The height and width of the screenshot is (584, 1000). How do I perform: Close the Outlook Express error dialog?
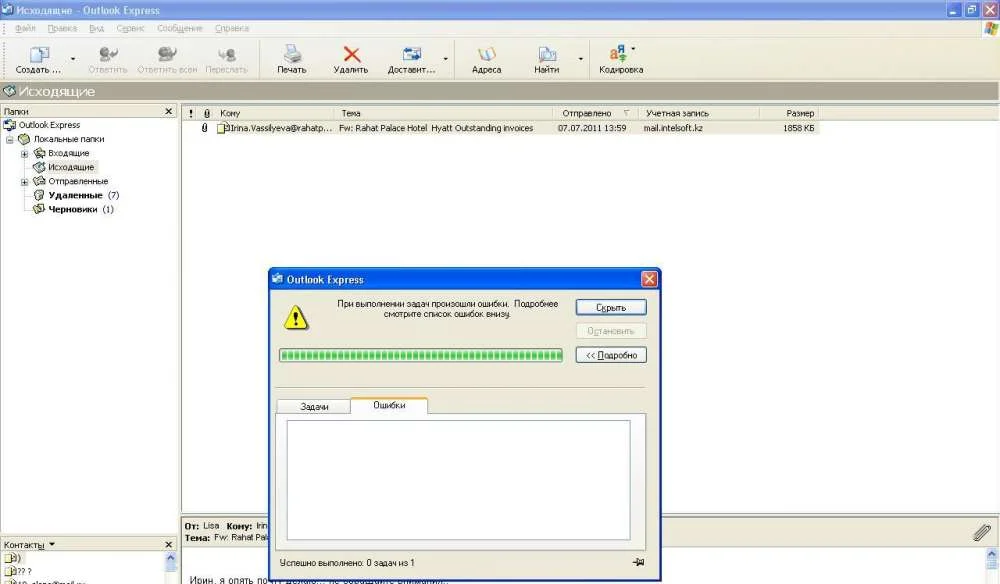[649, 279]
